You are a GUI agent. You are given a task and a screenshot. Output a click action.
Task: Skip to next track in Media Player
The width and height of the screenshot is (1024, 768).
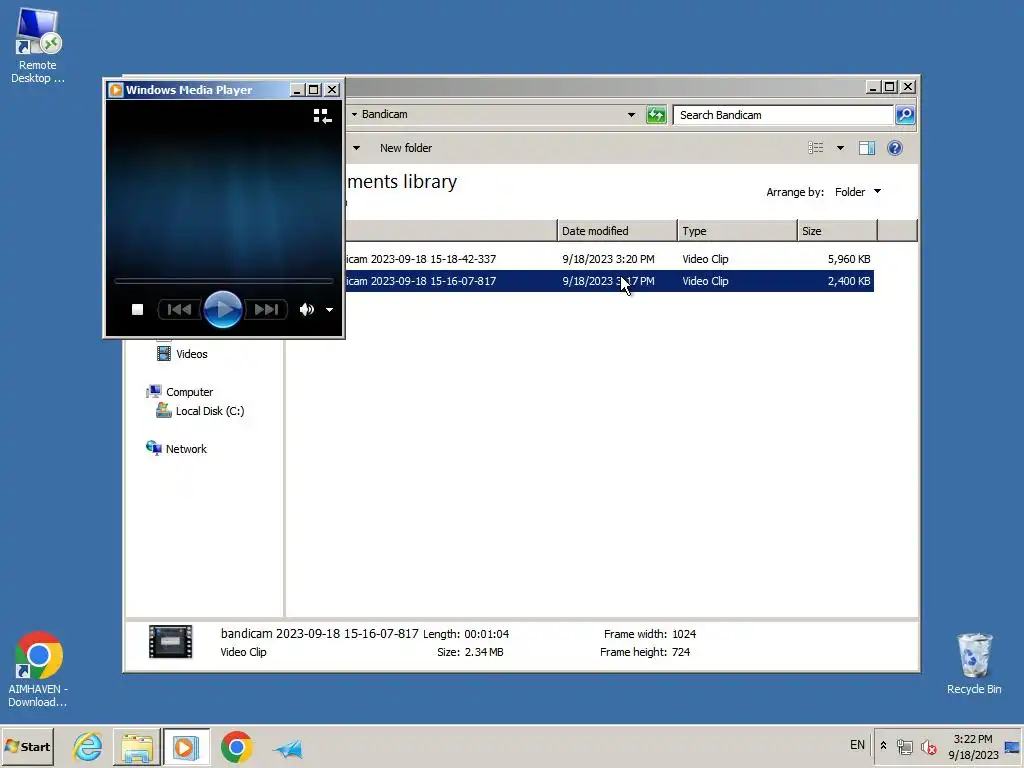coord(266,310)
